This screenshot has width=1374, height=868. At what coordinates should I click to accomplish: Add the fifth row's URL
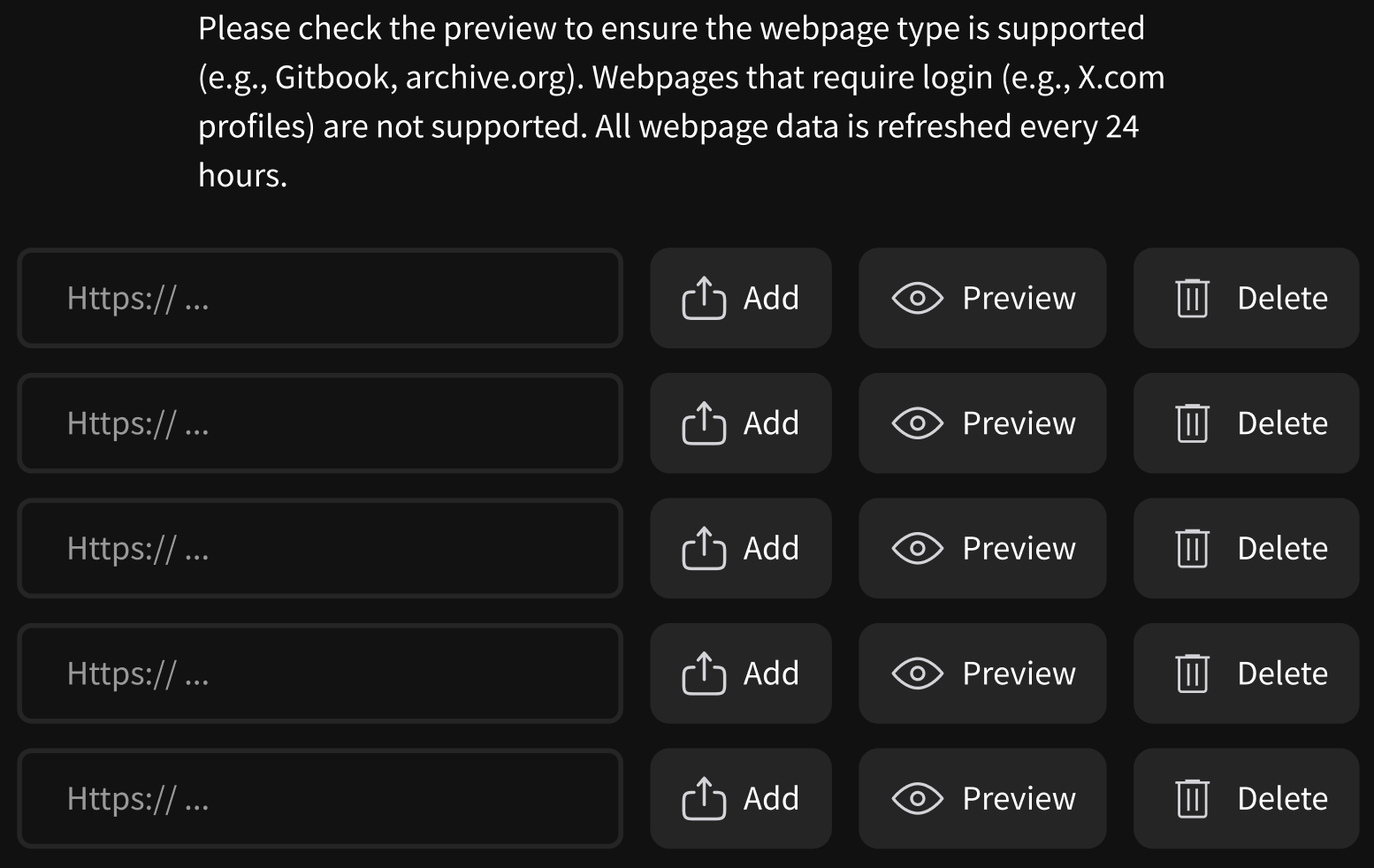(x=741, y=799)
